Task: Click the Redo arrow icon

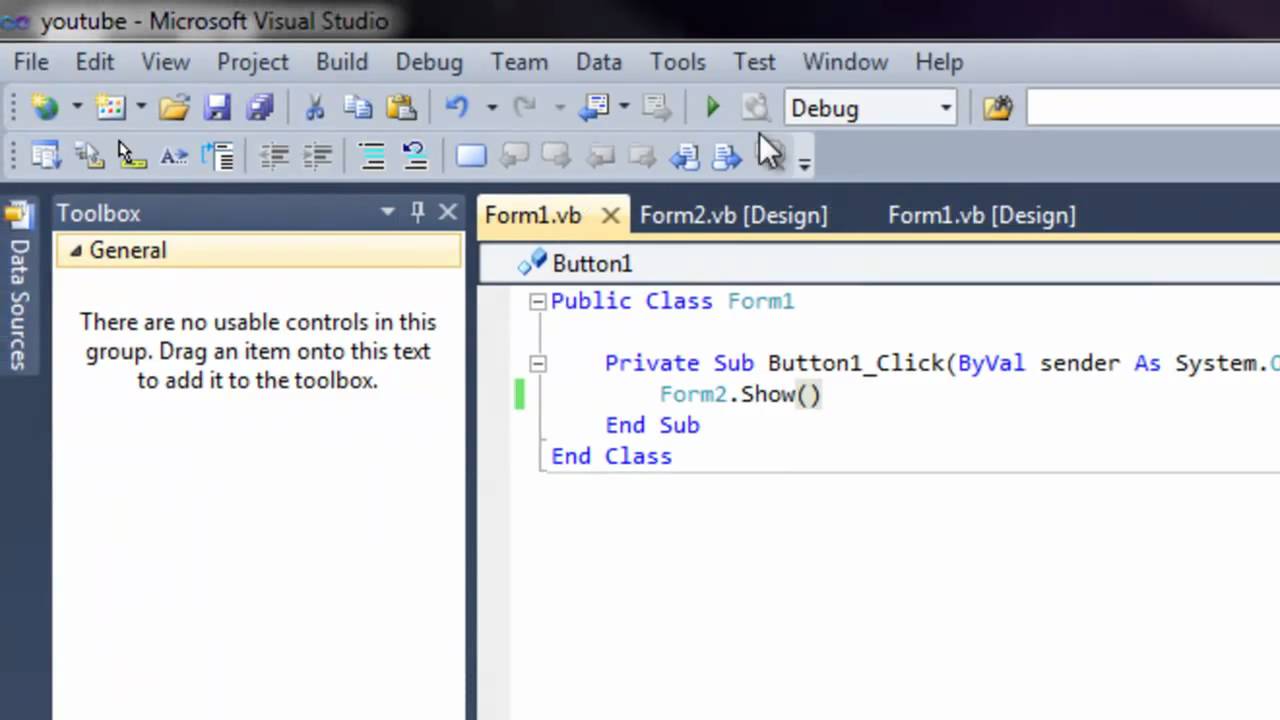Action: click(524, 107)
